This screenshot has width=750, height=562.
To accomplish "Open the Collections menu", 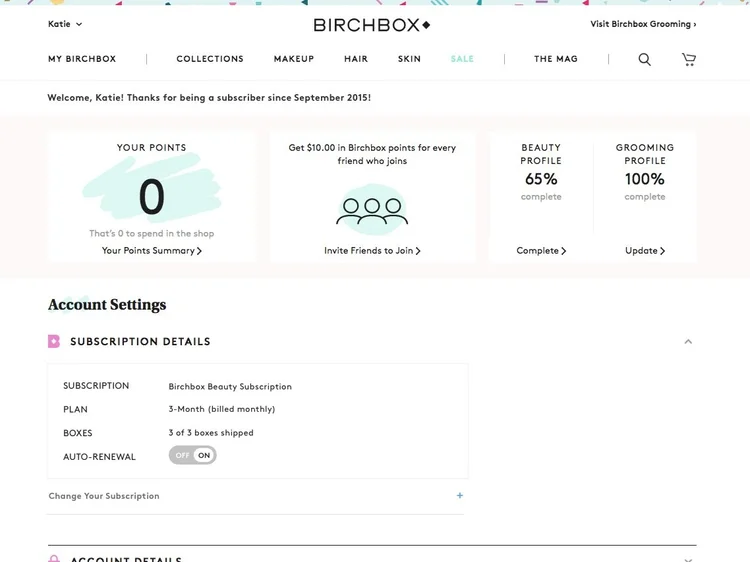I will [x=210, y=59].
